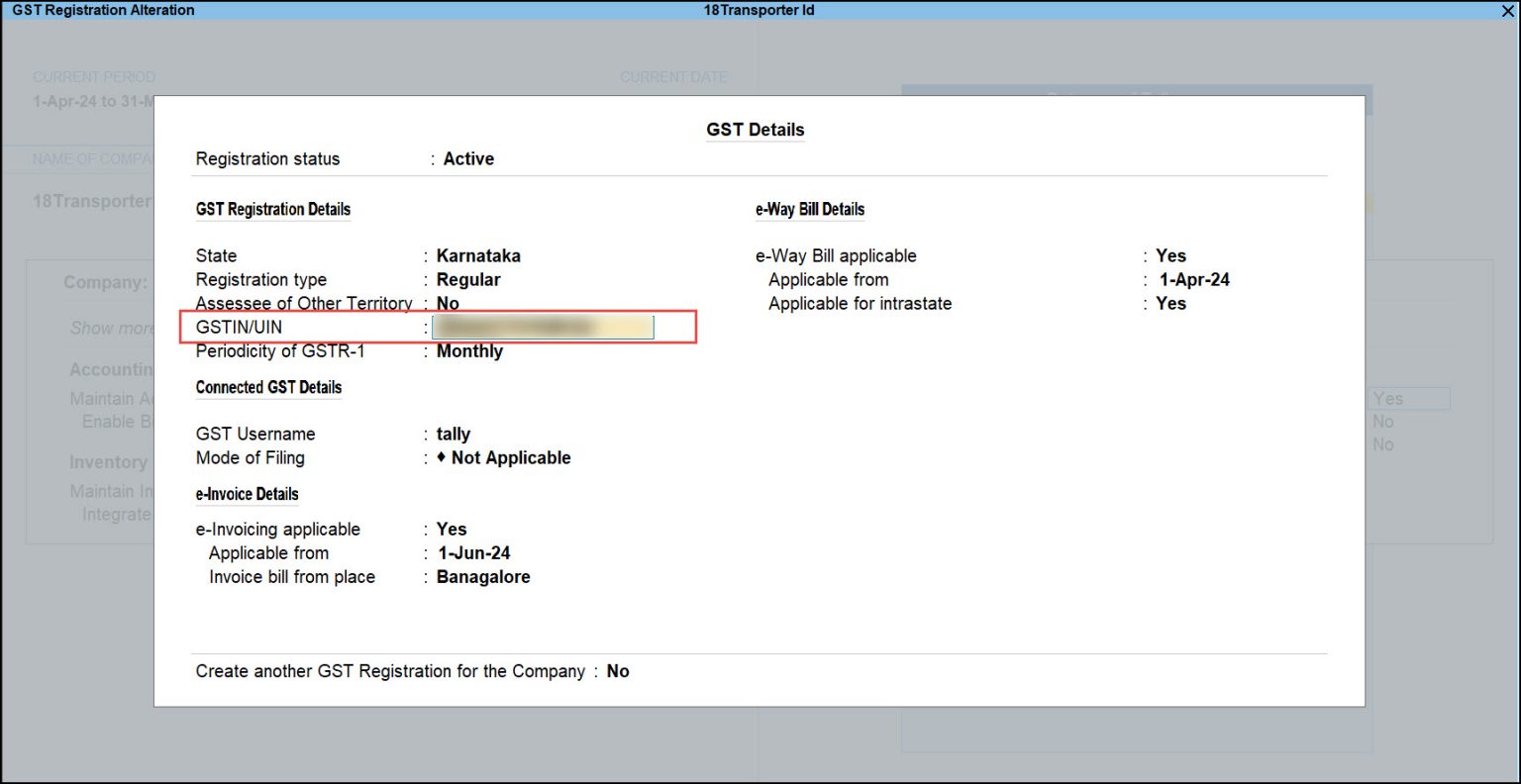Click the Show more link behind the dialog
This screenshot has height=784, width=1521.
click(x=112, y=328)
